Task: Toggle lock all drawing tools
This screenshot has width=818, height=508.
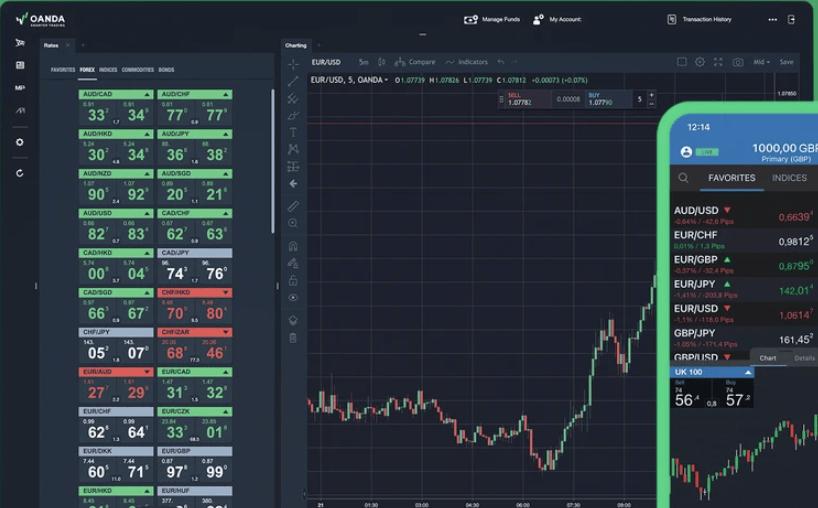Action: click(x=293, y=281)
